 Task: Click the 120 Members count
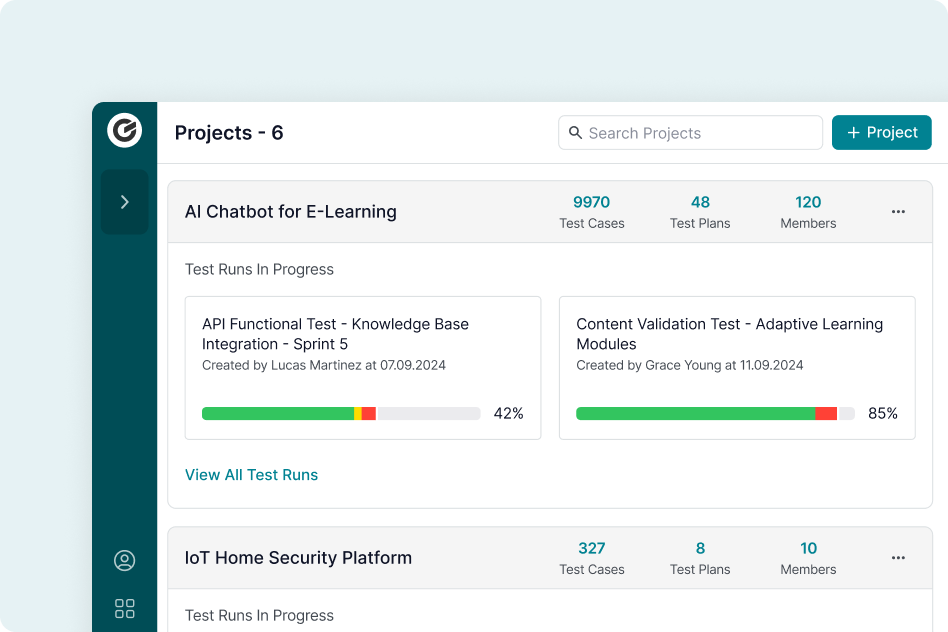(808, 212)
